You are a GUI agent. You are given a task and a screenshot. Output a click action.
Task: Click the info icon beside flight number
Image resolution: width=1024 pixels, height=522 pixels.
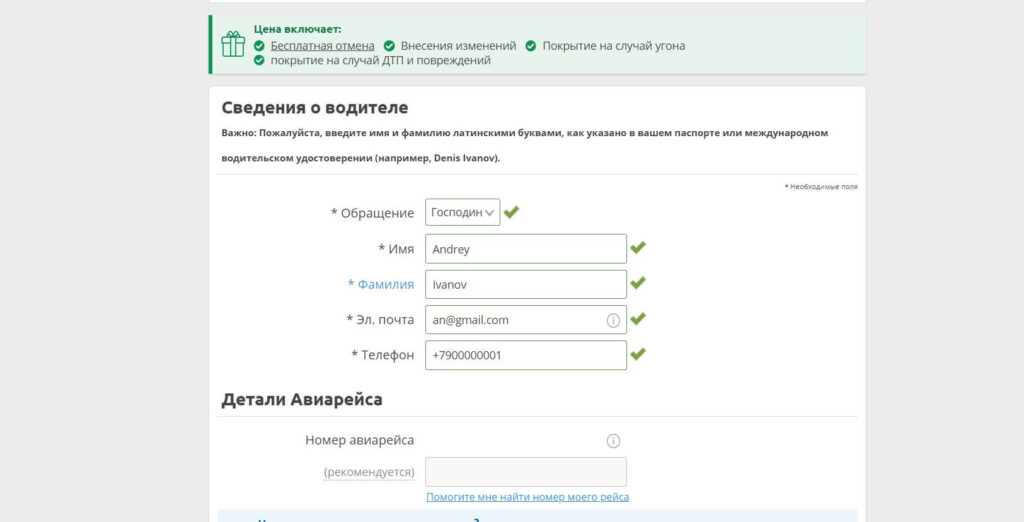[613, 441]
